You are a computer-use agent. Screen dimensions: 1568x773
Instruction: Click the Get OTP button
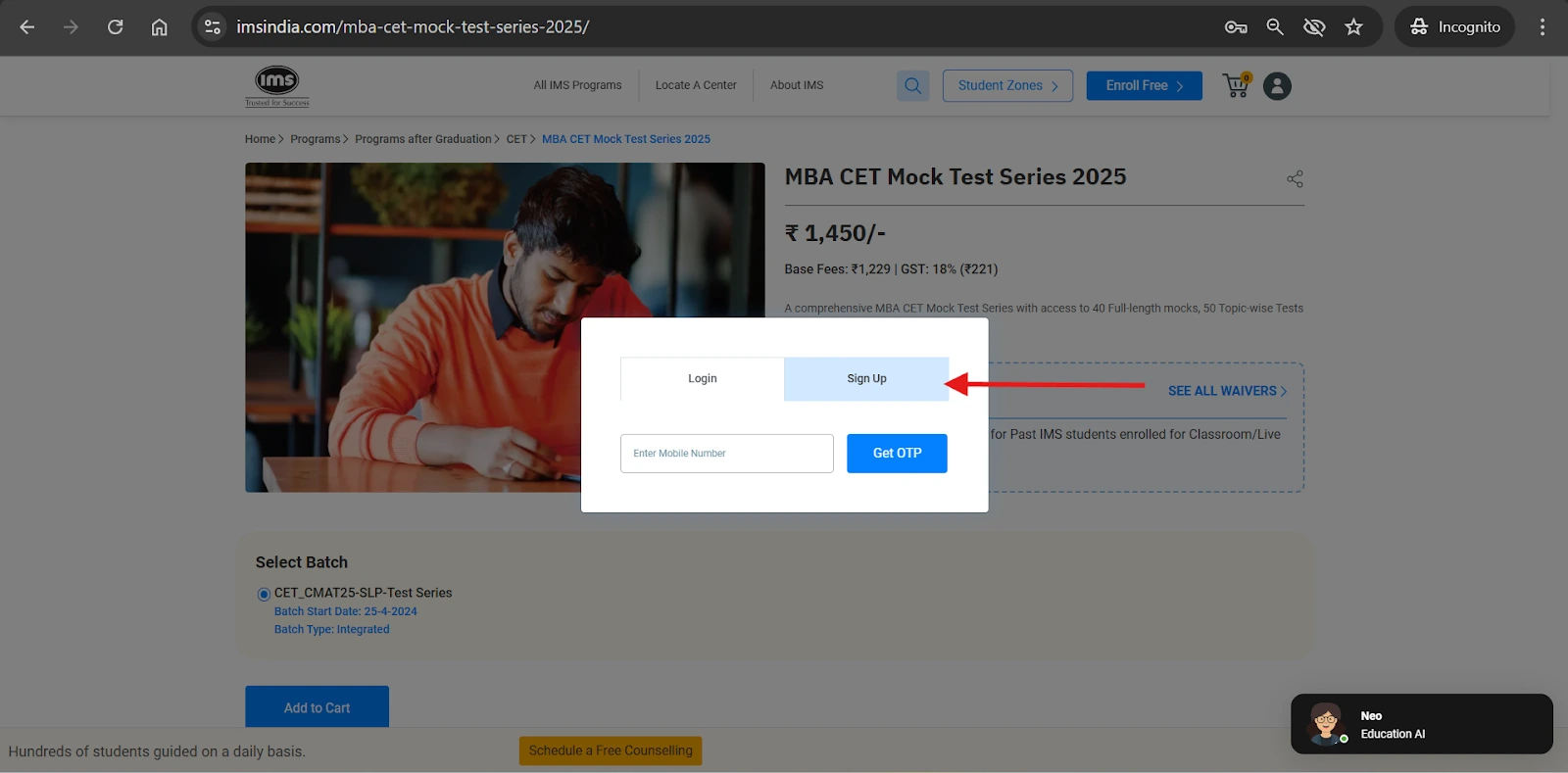pos(897,454)
